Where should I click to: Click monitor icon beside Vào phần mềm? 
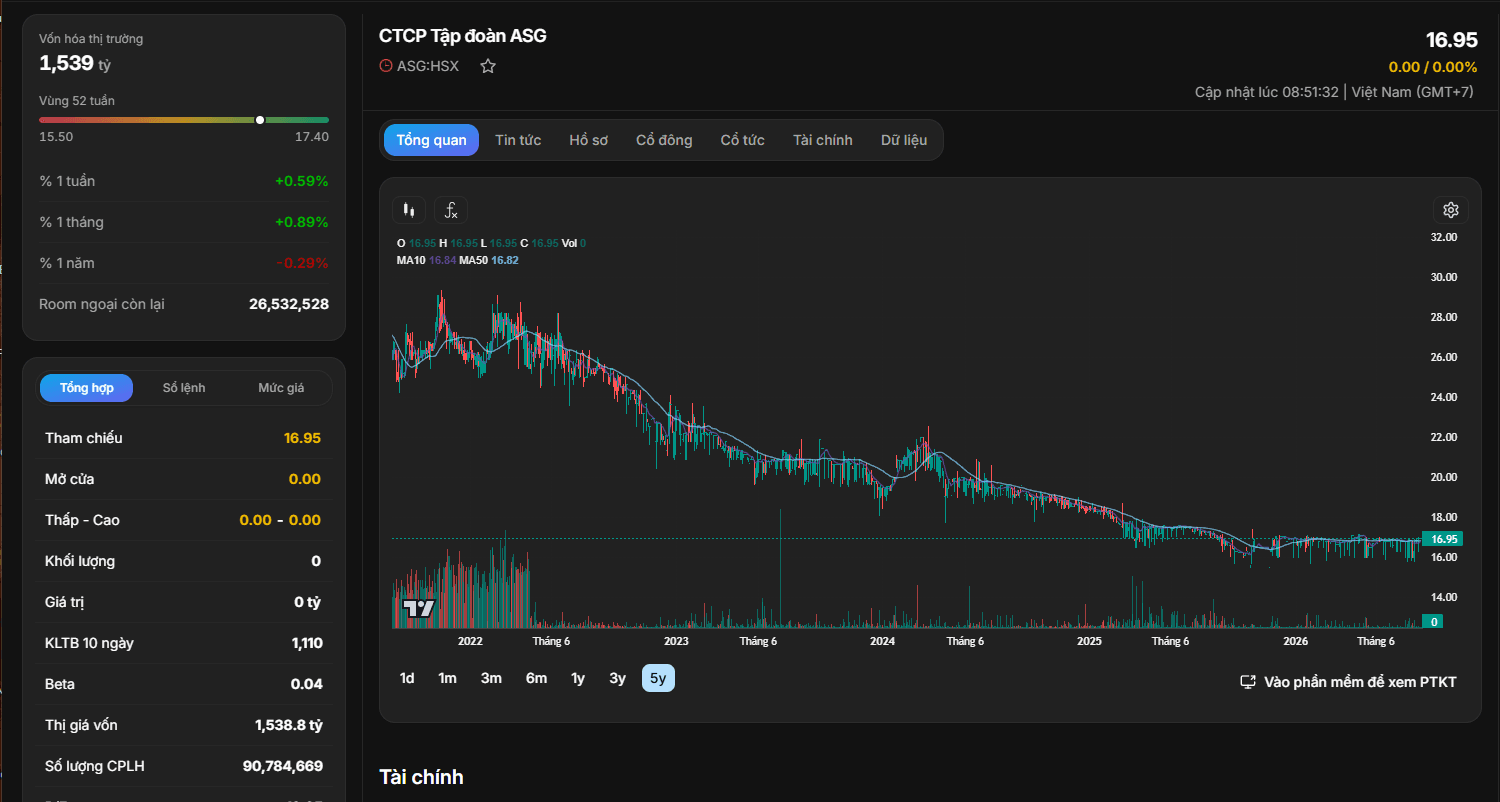tap(1248, 682)
